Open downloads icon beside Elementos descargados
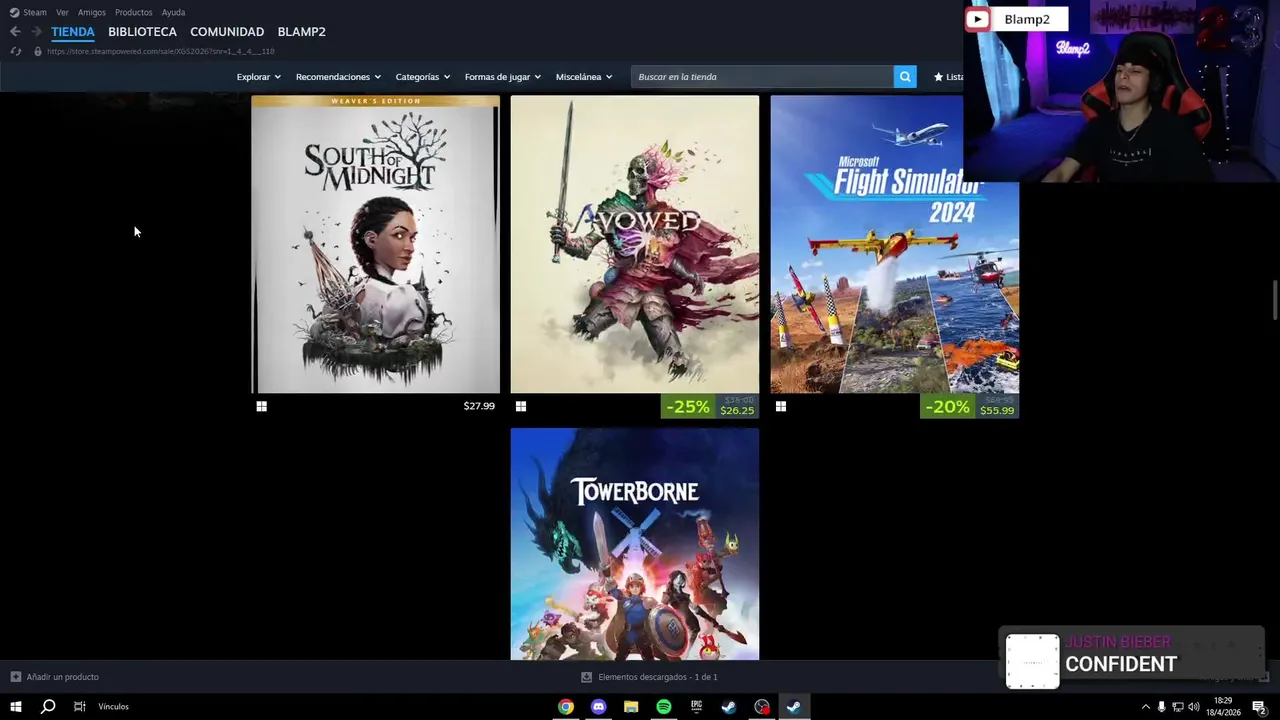This screenshot has width=1280, height=720. pos(587,677)
